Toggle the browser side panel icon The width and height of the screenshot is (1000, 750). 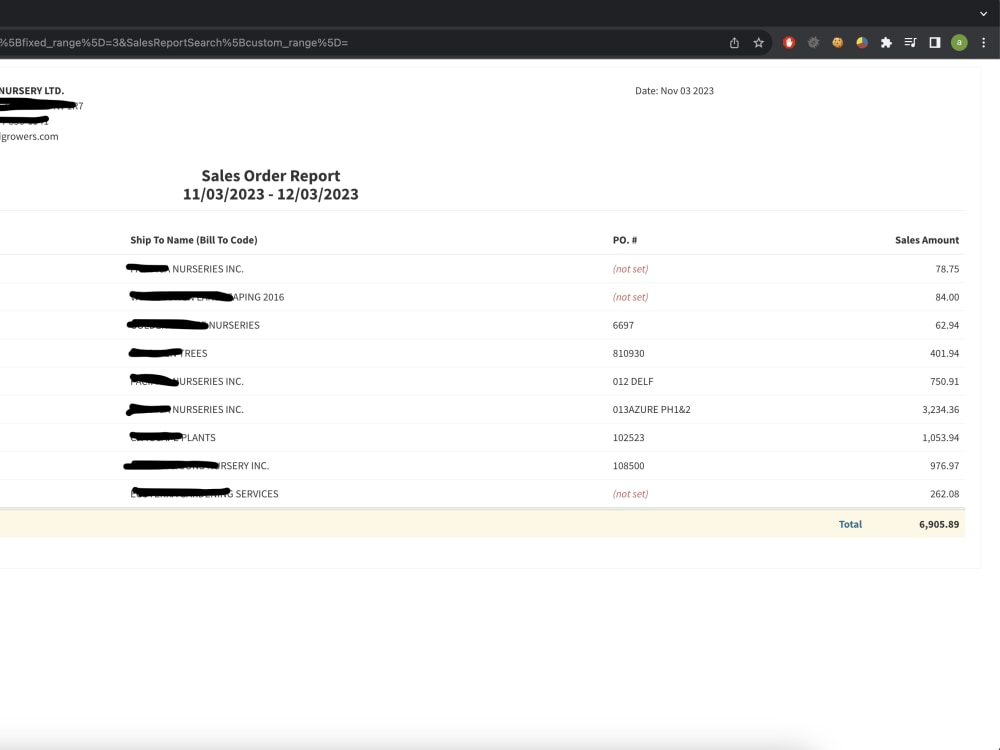934,43
